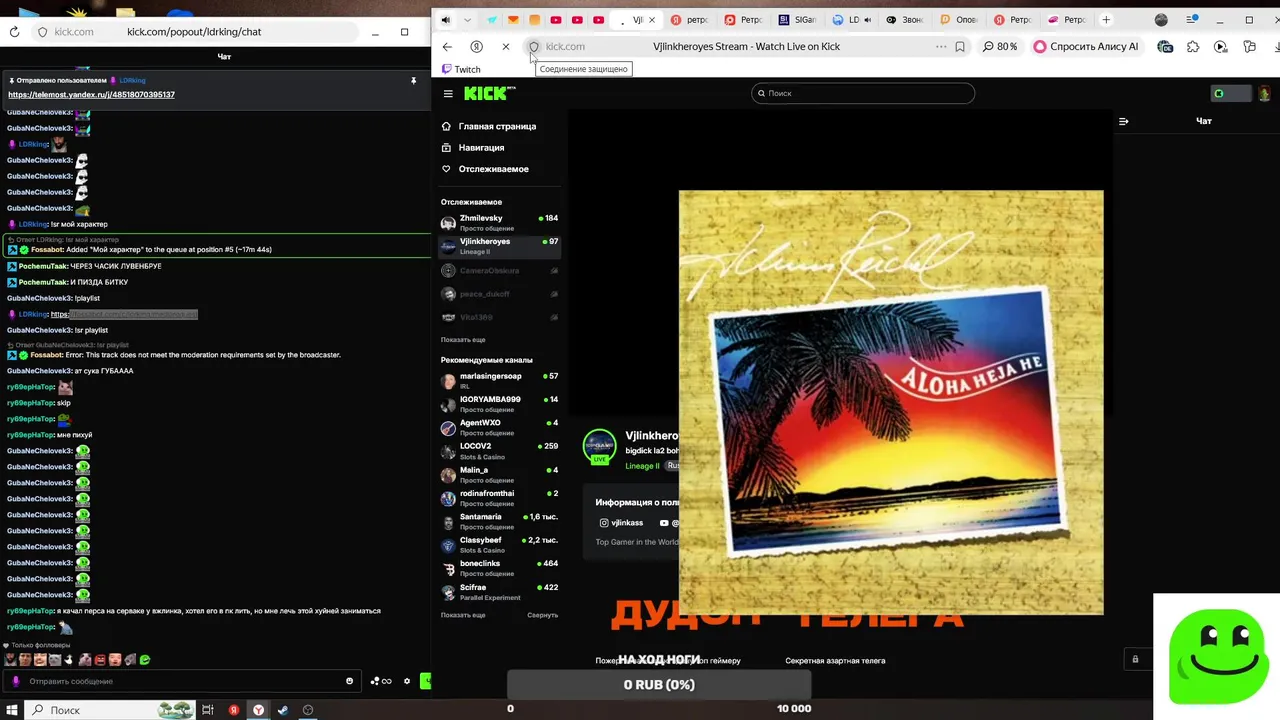Expand recommended channels with bottom 'Показать еще'
This screenshot has width=1280, height=720.
pyautogui.click(x=463, y=615)
